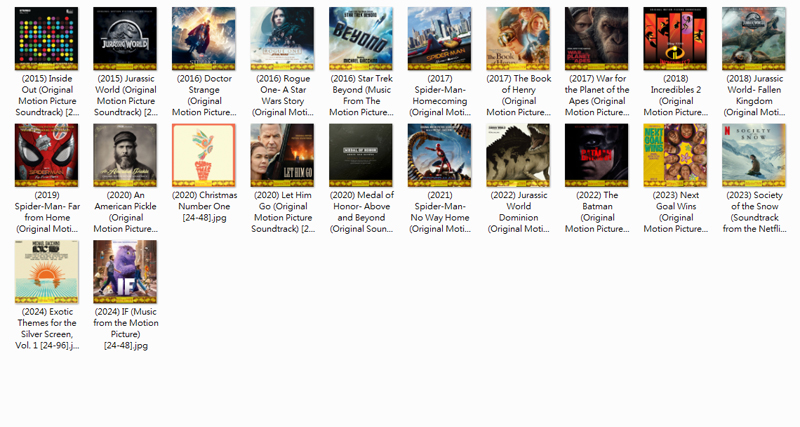Screen dimensions: 800x427
Task: Select the Medal of Honor cover thumbnail
Action: tap(361, 155)
